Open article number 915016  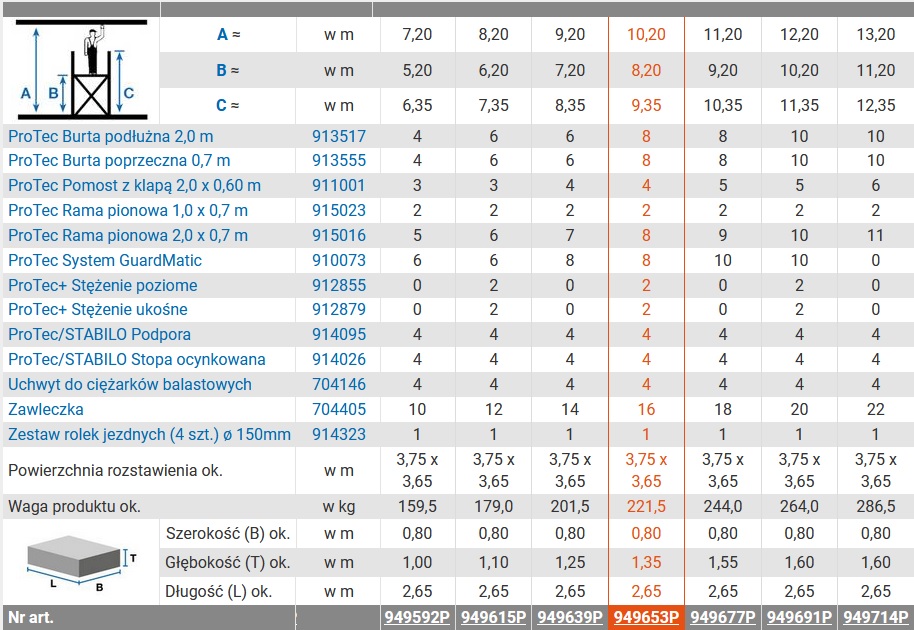pyautogui.click(x=339, y=235)
